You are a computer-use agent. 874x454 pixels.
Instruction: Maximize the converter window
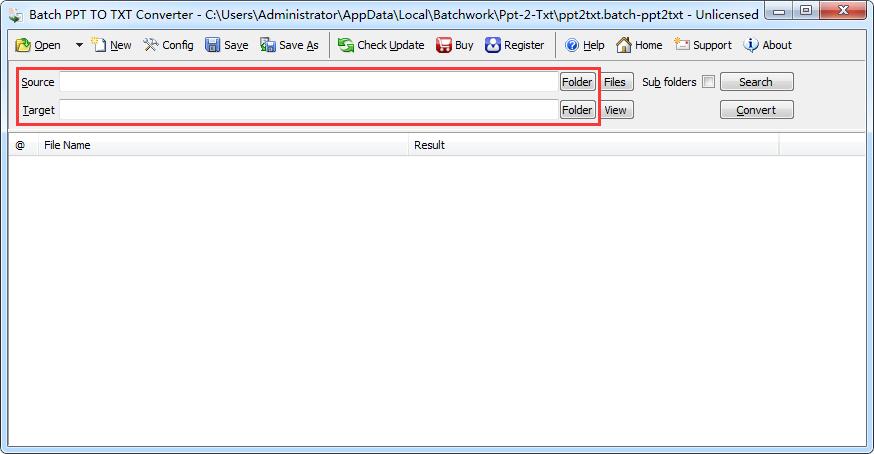point(806,11)
